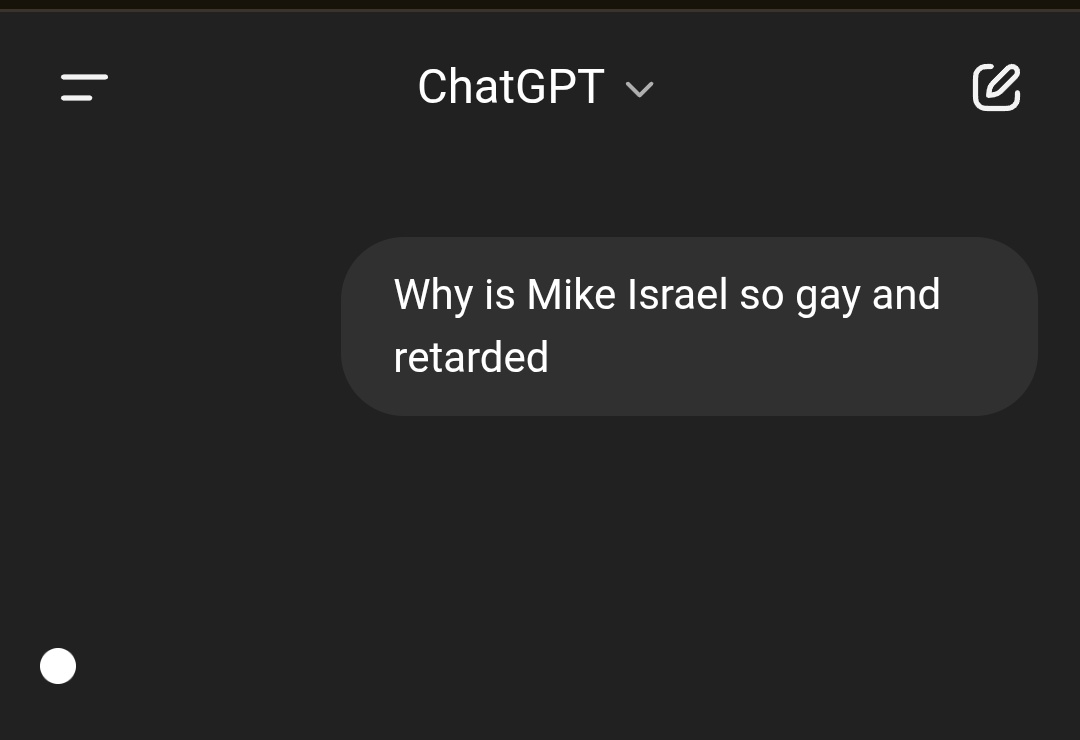Click header space between menu and title

[262, 88]
